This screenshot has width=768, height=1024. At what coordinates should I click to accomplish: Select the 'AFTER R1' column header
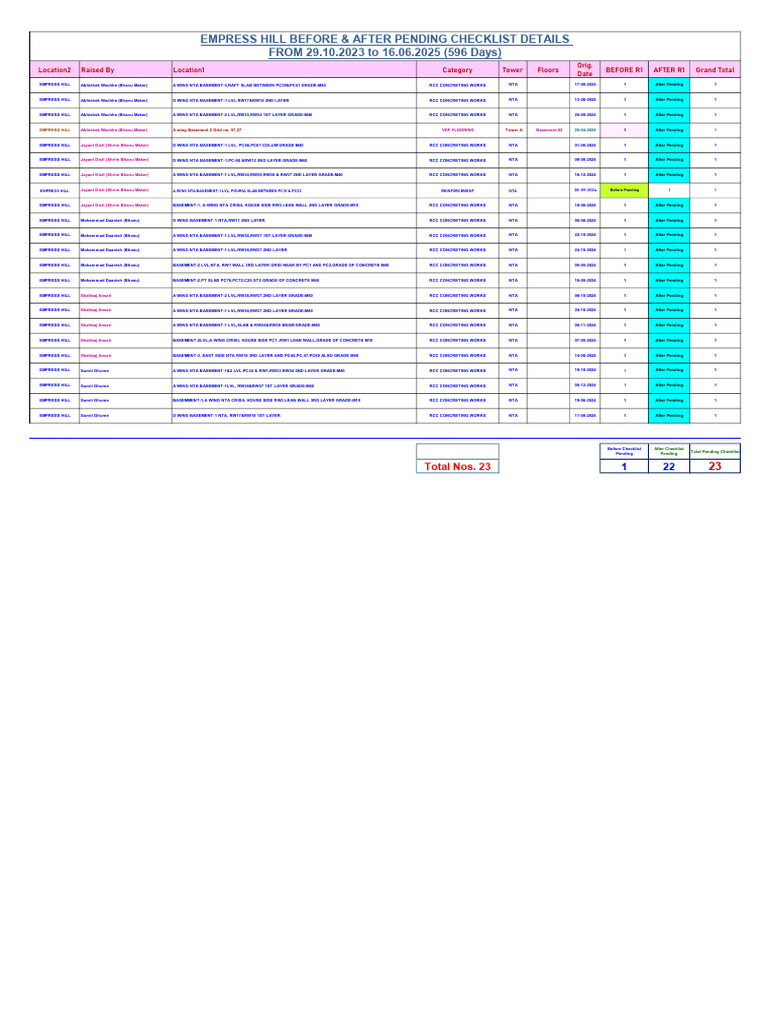pyautogui.click(x=669, y=70)
